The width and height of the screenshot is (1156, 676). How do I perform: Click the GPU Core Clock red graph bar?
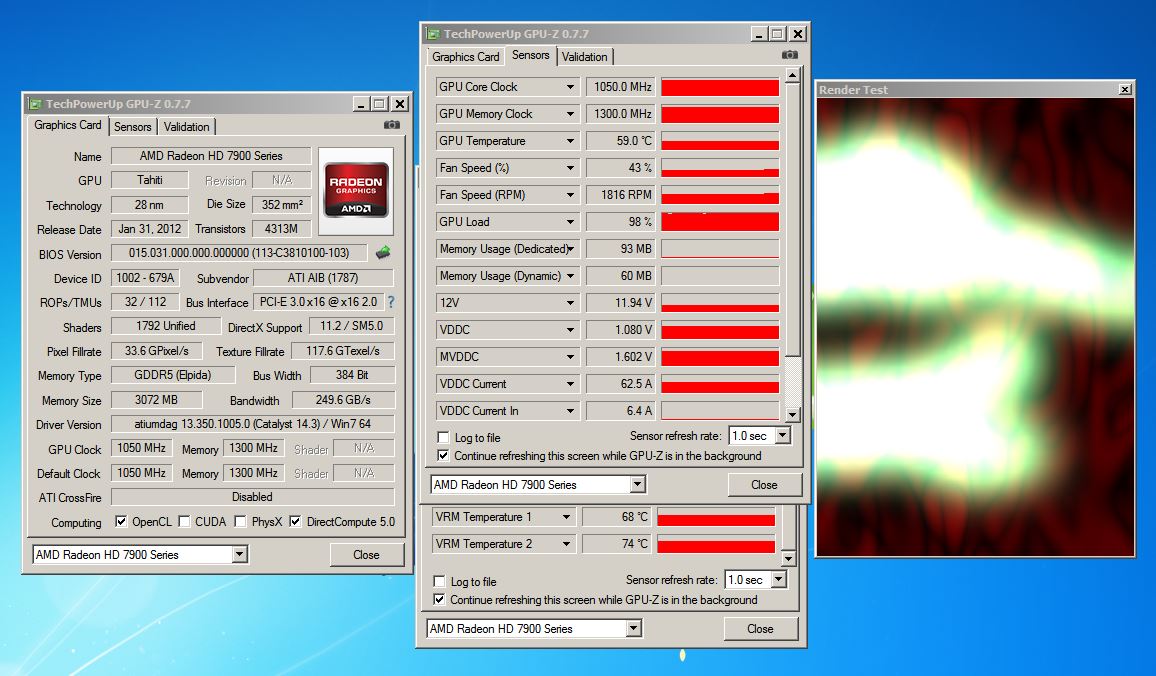(x=720, y=87)
